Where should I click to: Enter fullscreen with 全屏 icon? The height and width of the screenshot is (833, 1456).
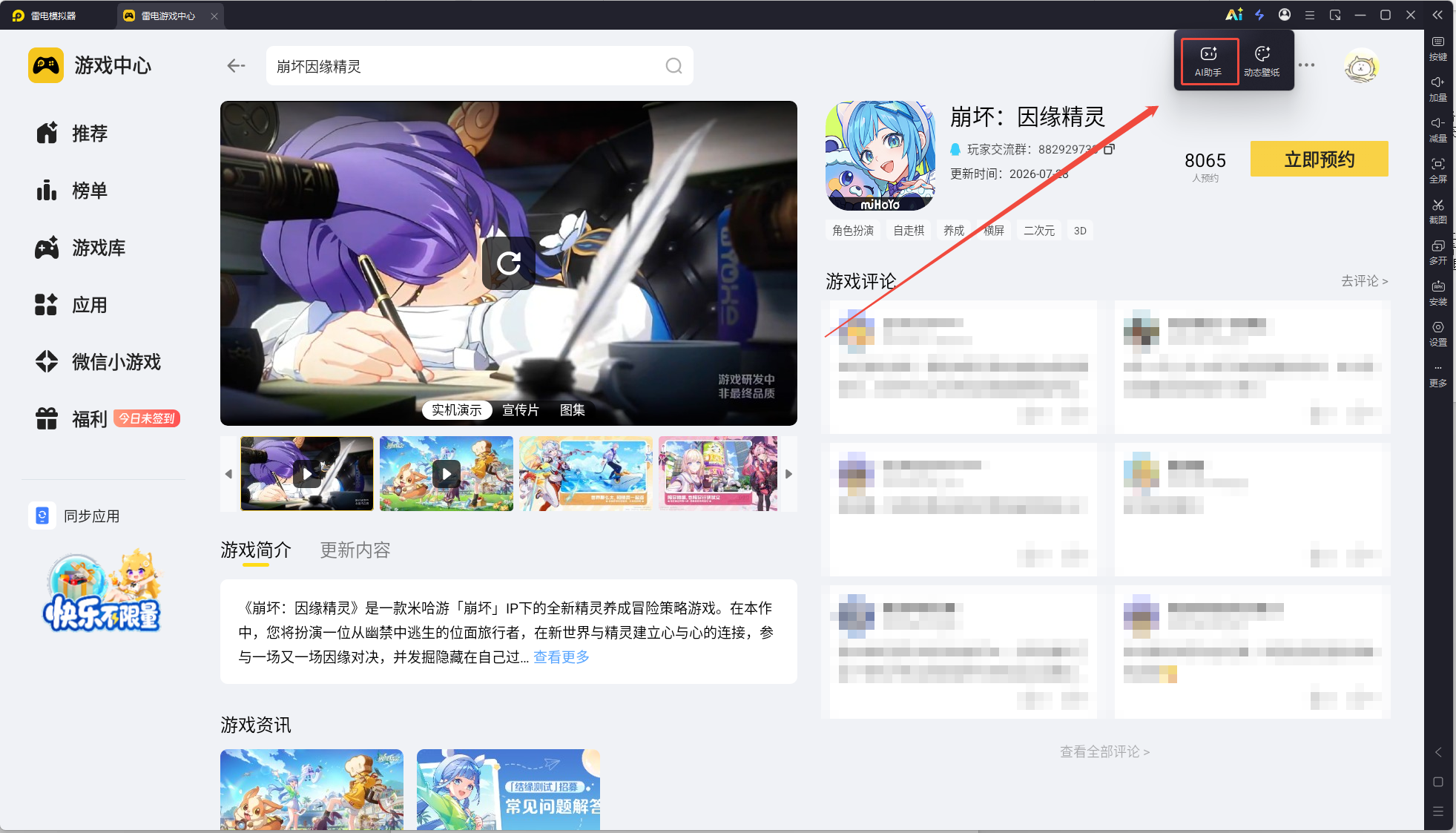point(1438,171)
